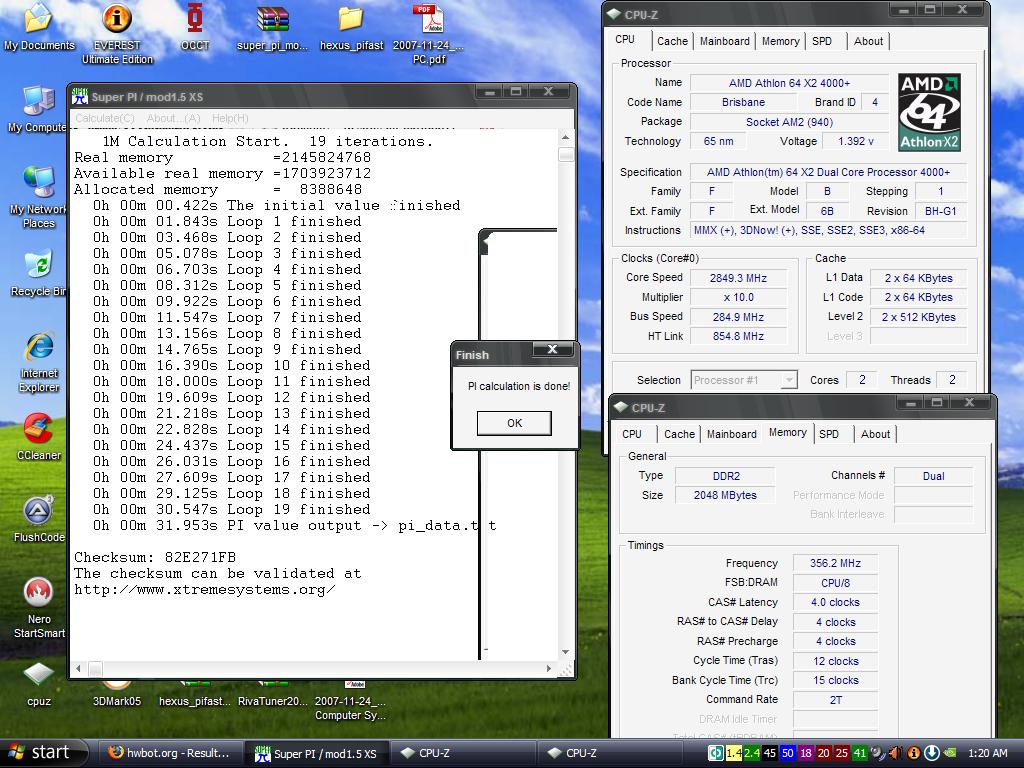
Task: Expand the Processor #1 selection dropdown
Action: (x=789, y=380)
